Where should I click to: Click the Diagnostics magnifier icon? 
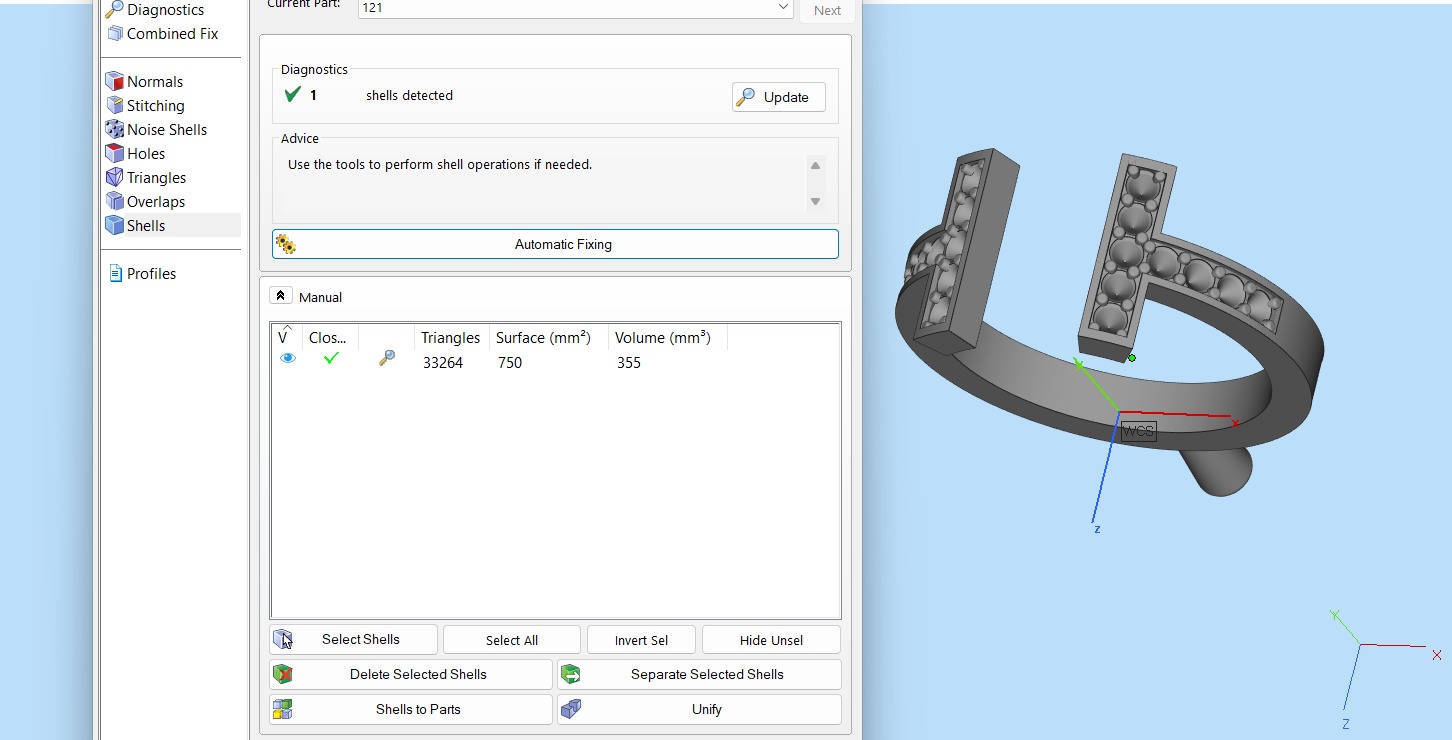[x=114, y=10]
